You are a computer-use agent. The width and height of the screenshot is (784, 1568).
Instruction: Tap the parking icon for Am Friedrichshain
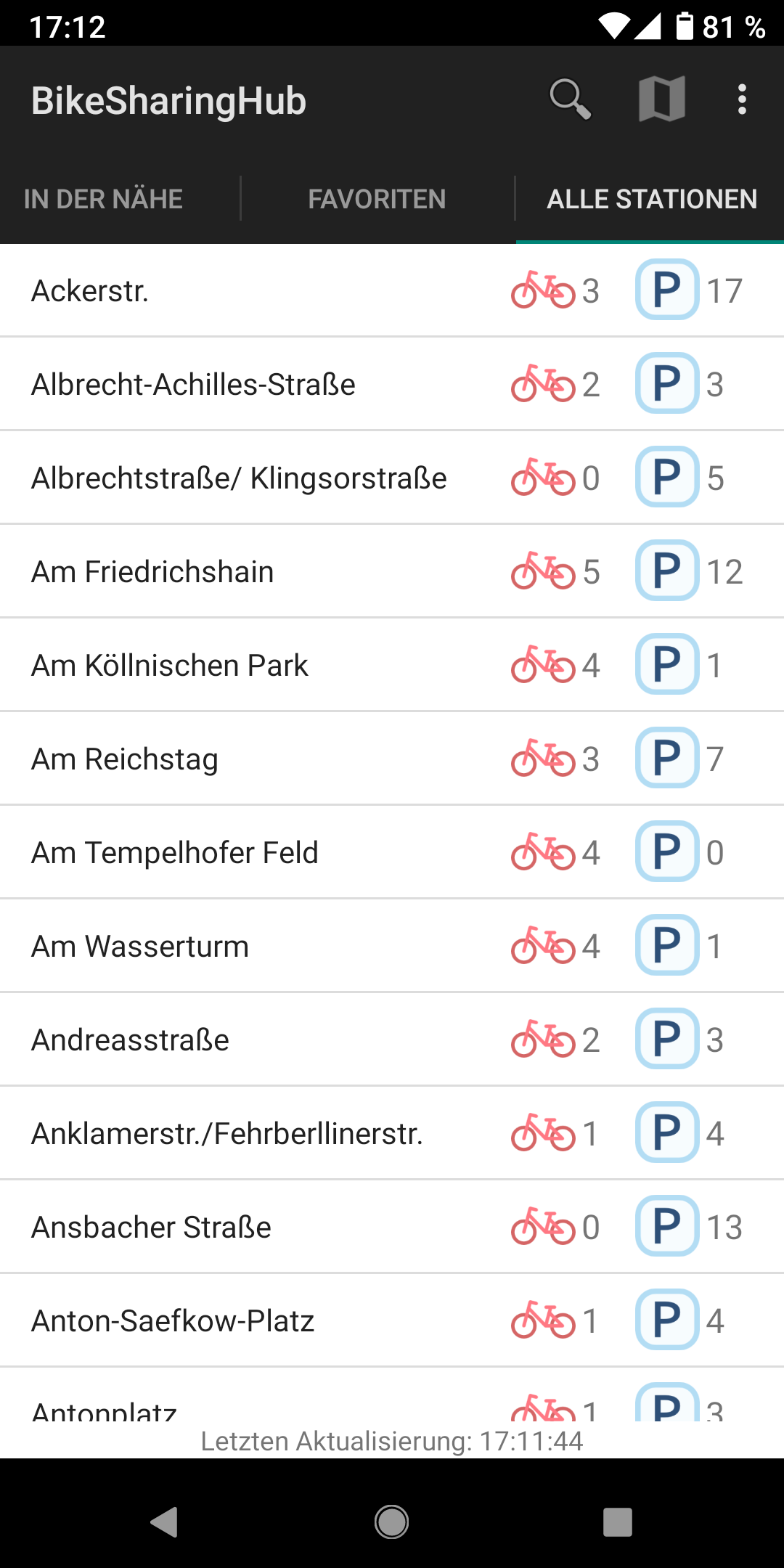pyautogui.click(x=667, y=571)
